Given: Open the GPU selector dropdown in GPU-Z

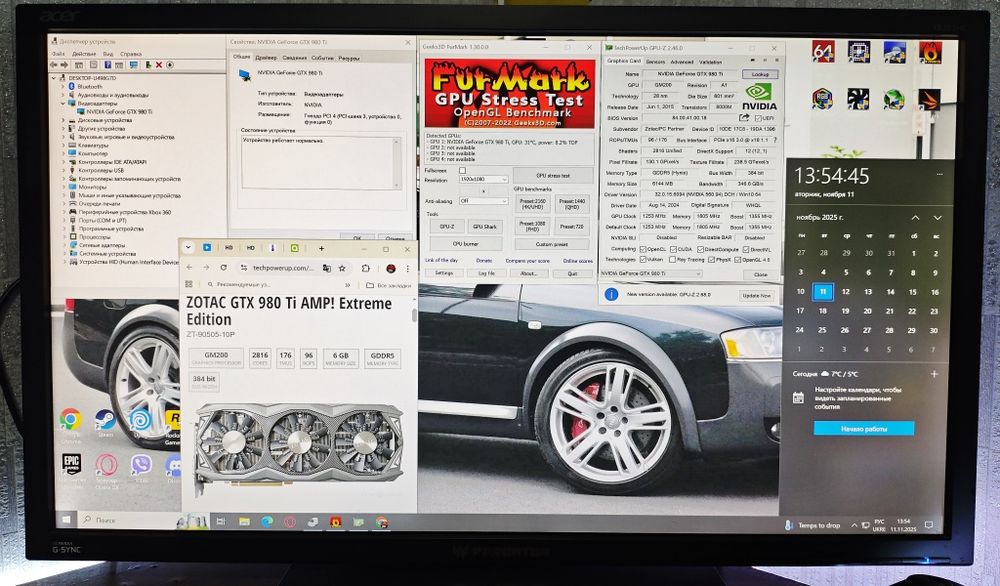Looking at the screenshot, I should (x=651, y=274).
